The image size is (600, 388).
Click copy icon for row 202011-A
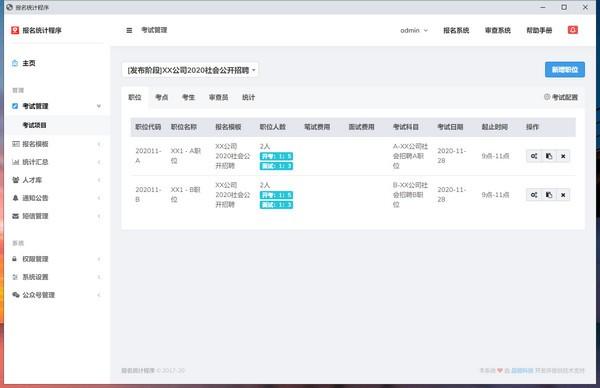click(549, 156)
